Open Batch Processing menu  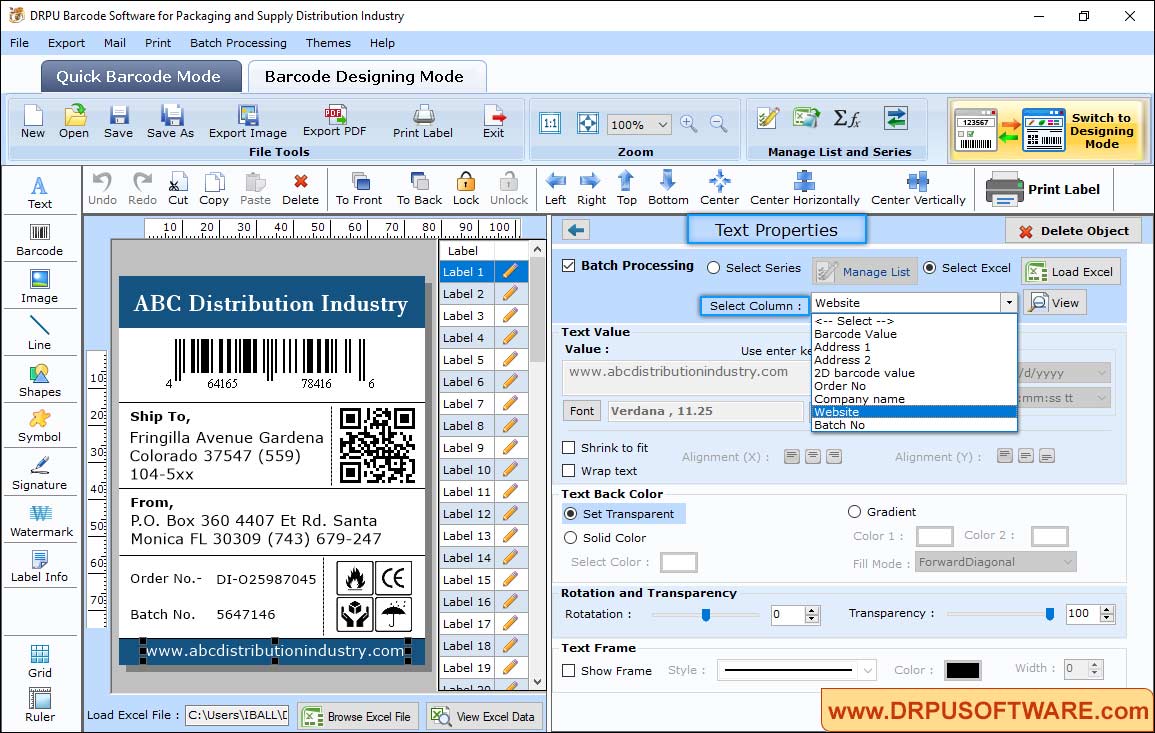pos(238,43)
